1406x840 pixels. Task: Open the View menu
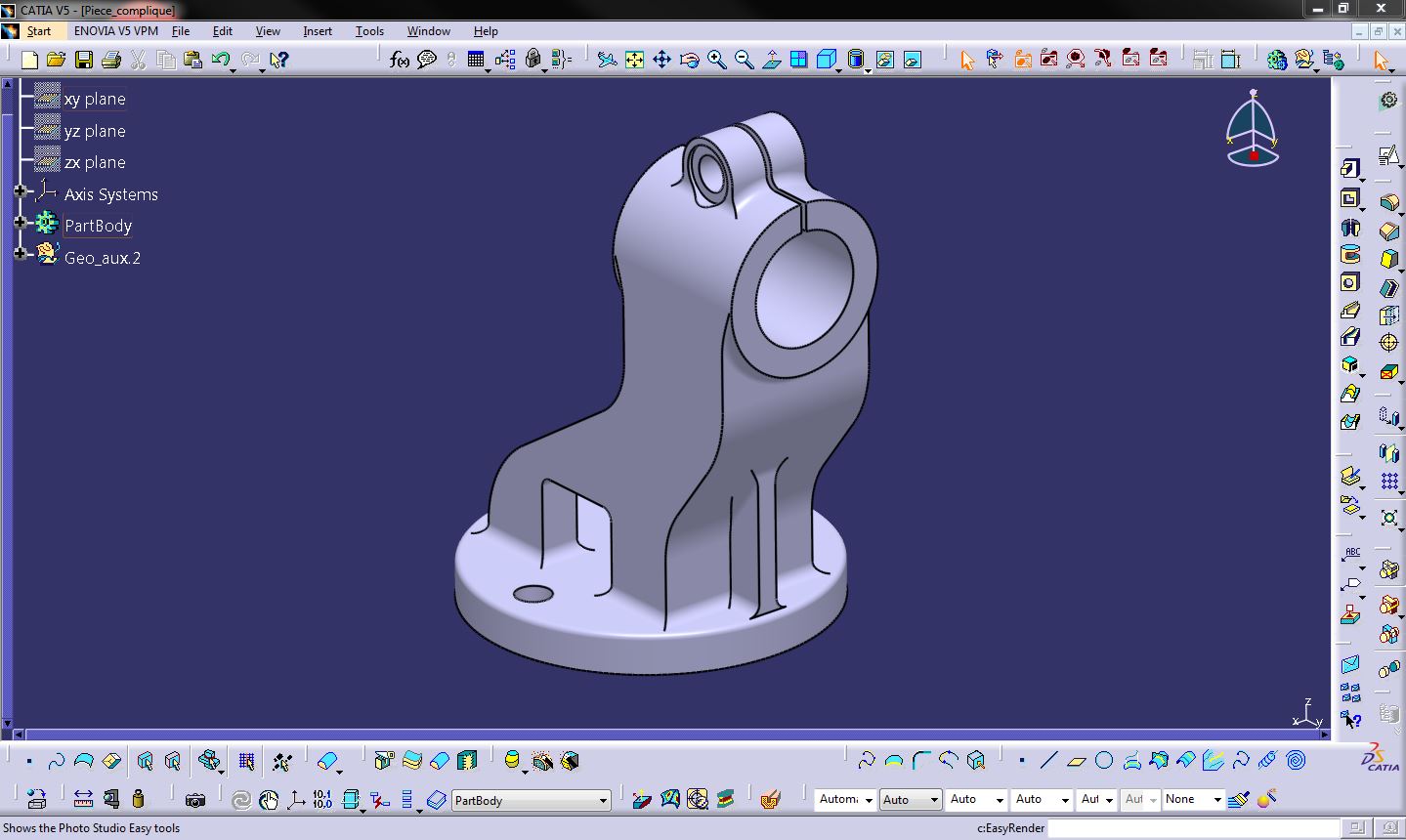click(268, 31)
